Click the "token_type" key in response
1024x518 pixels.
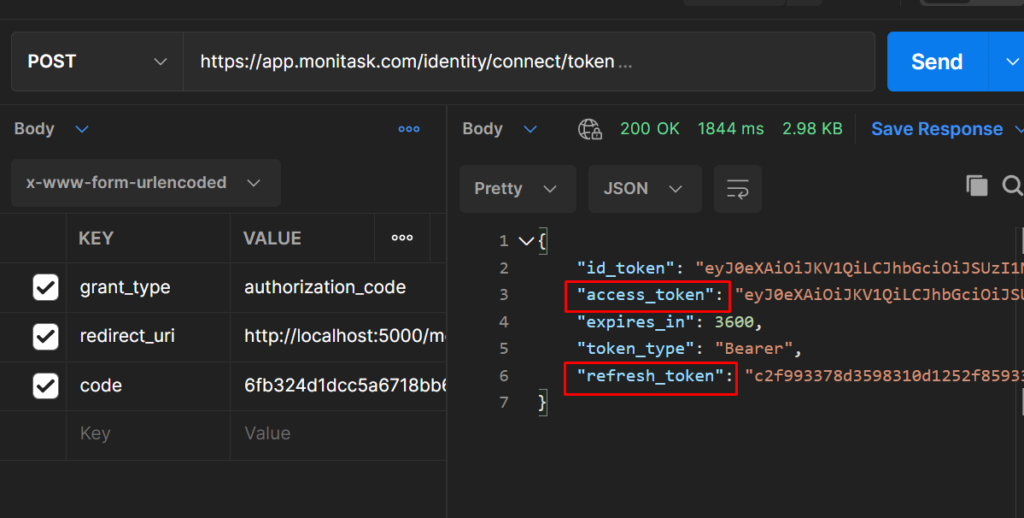click(x=635, y=349)
